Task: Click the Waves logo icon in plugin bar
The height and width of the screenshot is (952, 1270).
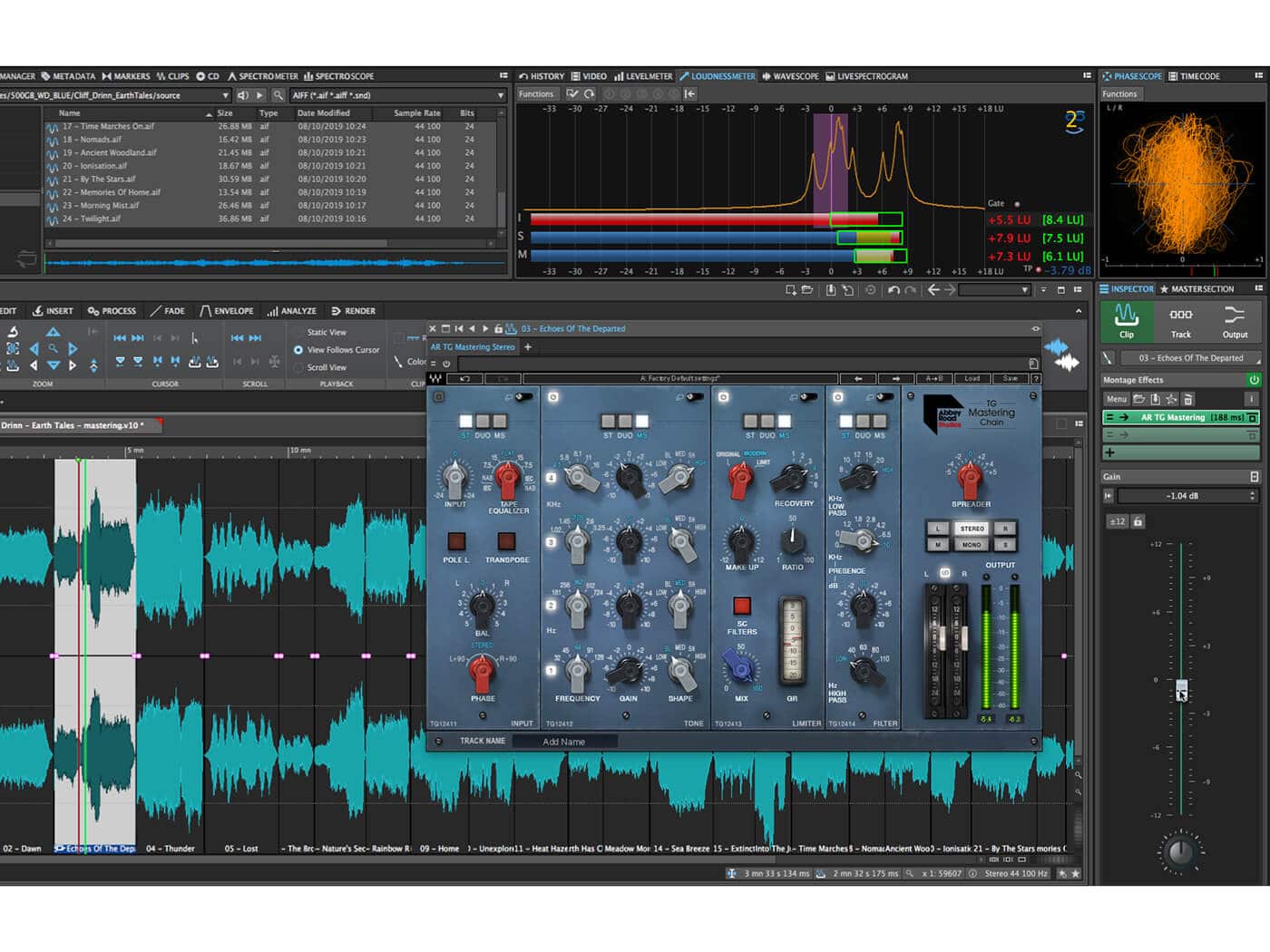Action: pyautogui.click(x=437, y=378)
